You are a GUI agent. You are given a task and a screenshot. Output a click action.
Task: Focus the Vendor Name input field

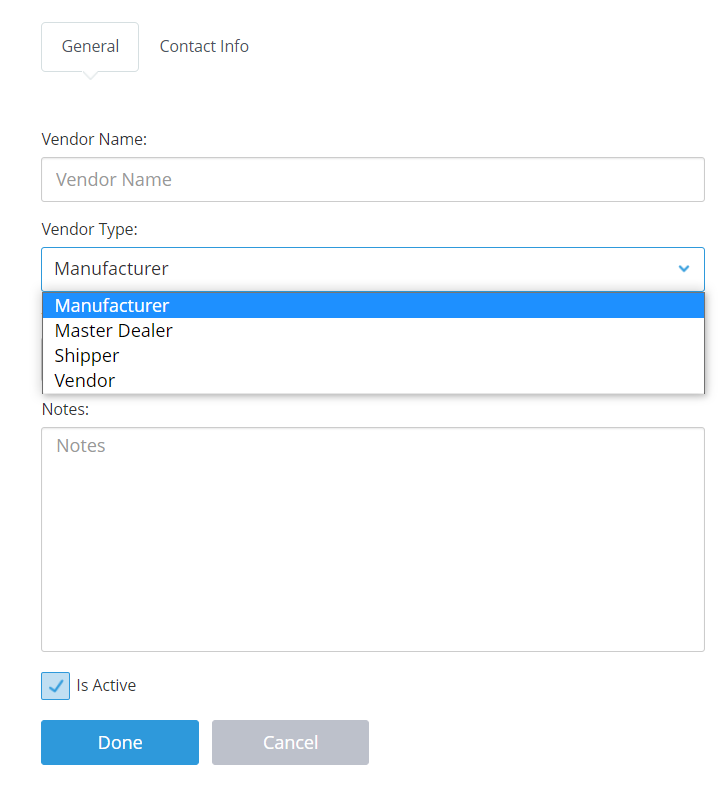(x=373, y=179)
